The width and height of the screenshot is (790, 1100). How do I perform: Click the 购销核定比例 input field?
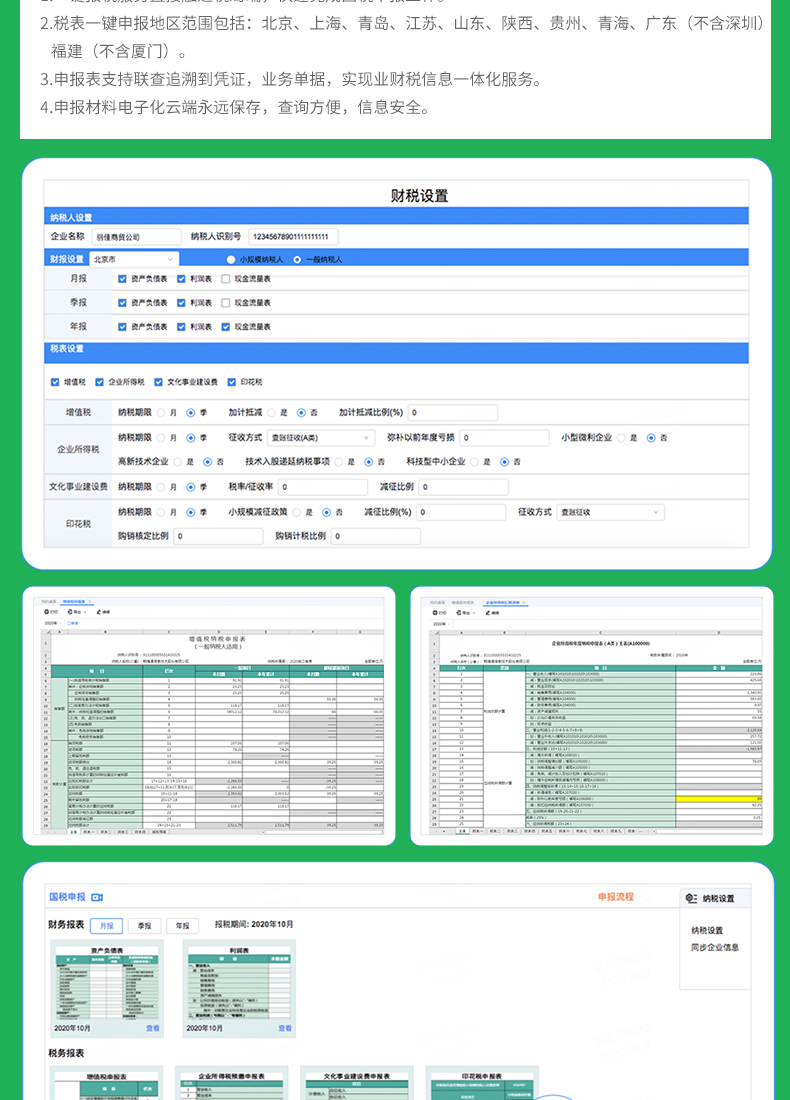pos(218,537)
